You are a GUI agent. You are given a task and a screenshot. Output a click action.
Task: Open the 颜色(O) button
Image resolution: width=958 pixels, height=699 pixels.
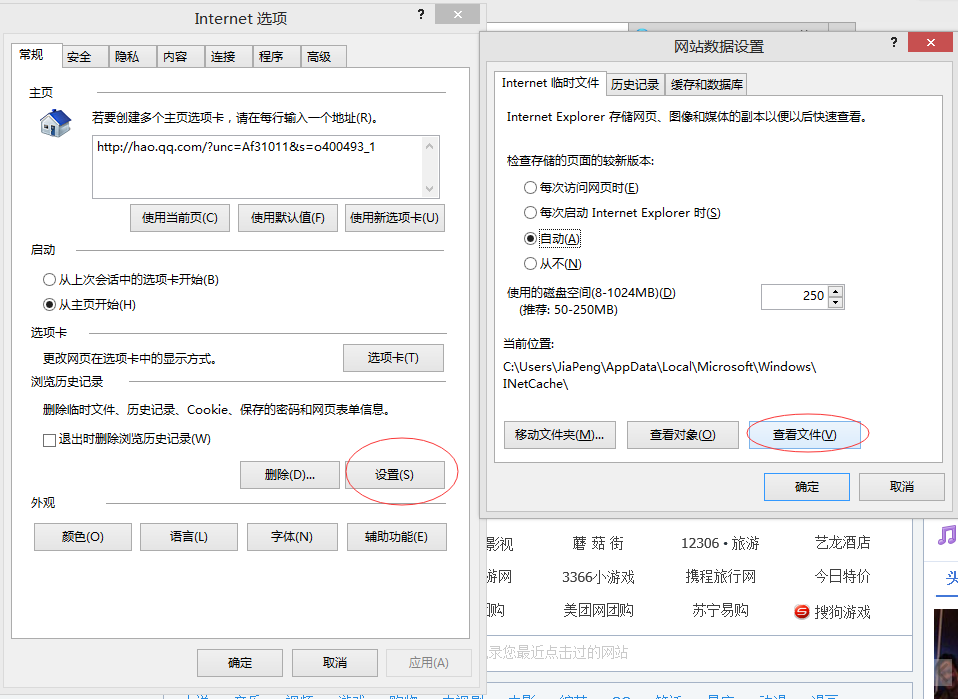(x=82, y=537)
